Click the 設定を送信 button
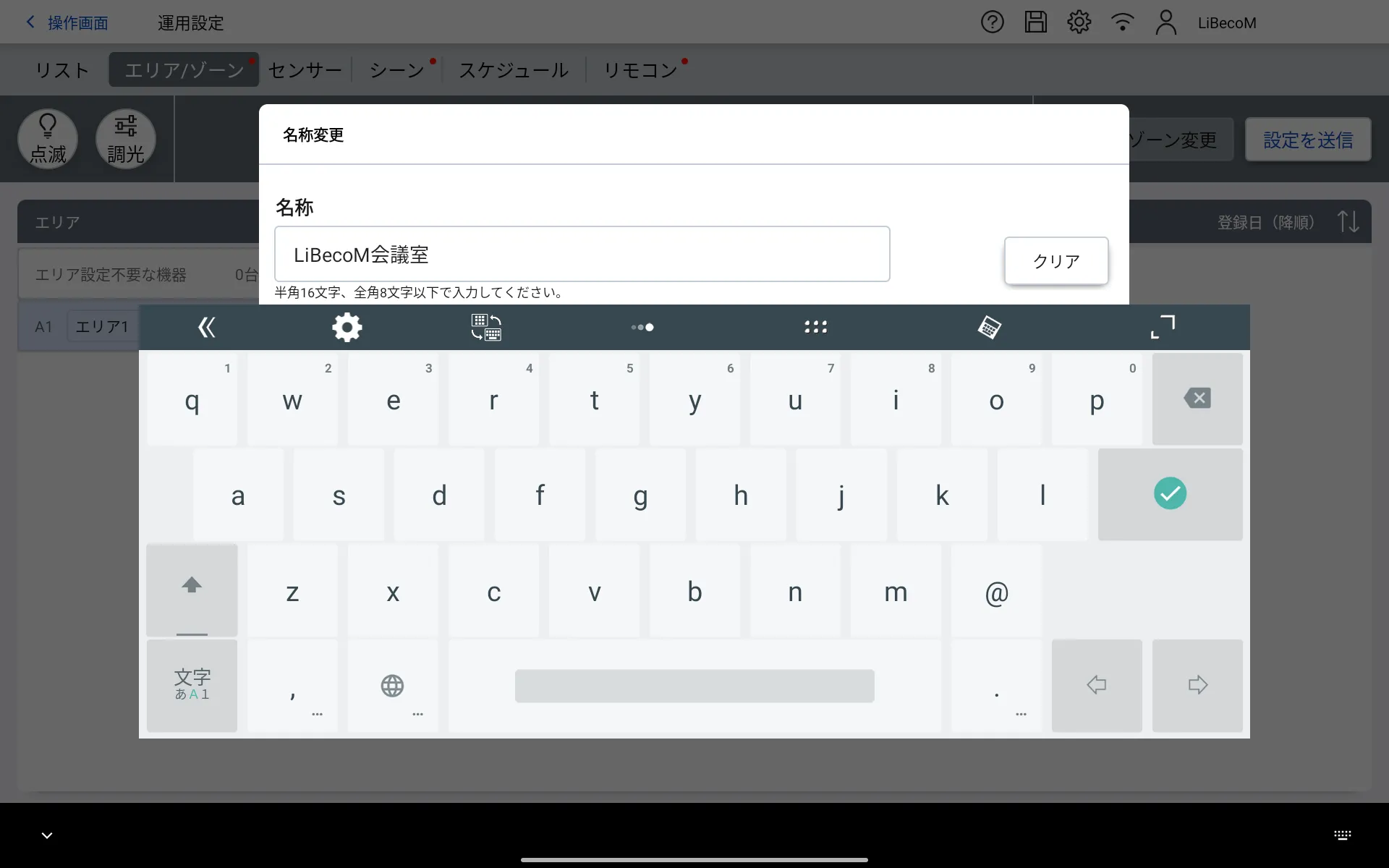 1307,140
